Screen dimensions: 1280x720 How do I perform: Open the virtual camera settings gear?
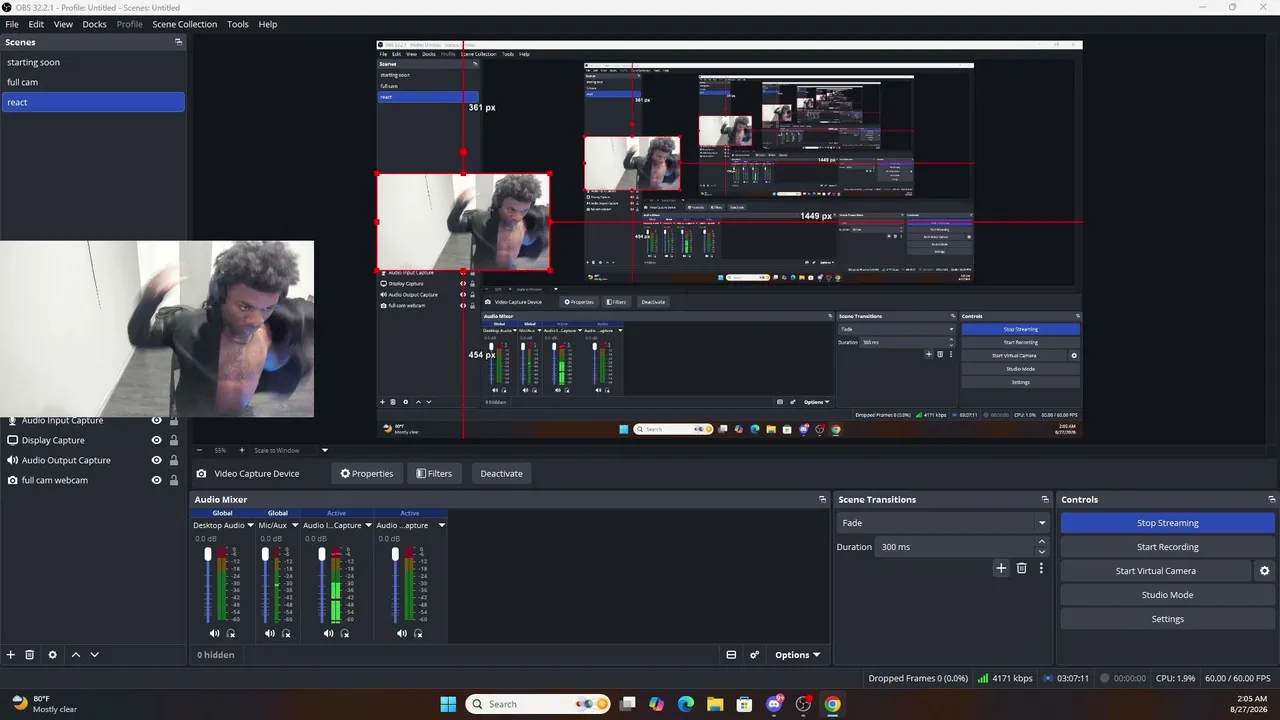pyautogui.click(x=1264, y=571)
